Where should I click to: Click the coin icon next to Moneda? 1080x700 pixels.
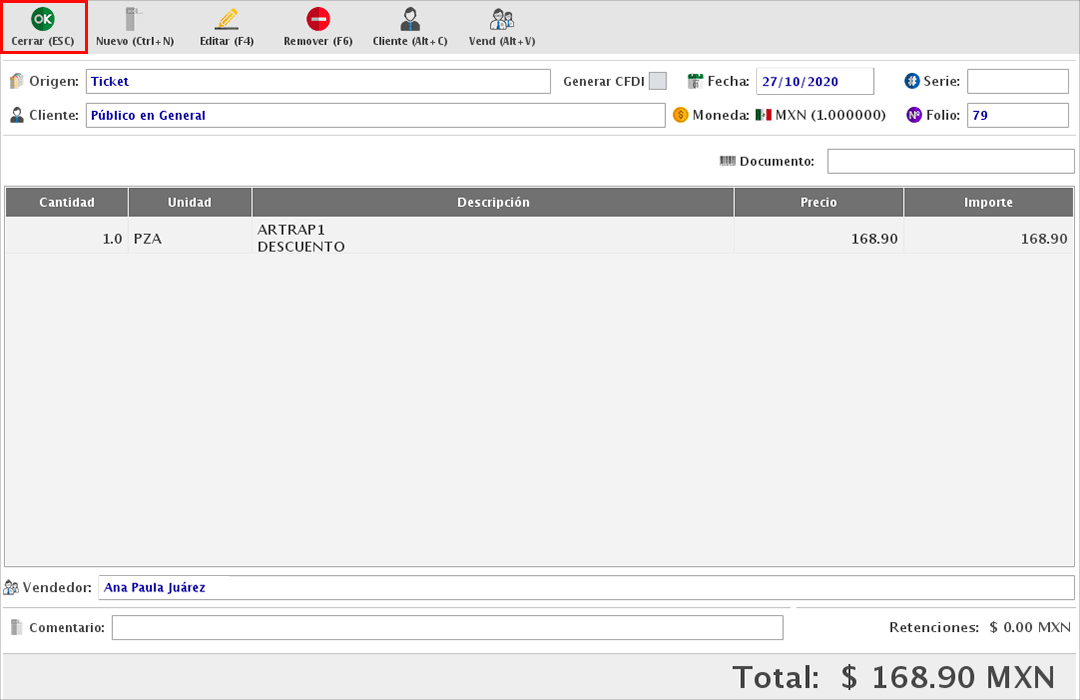coord(681,115)
